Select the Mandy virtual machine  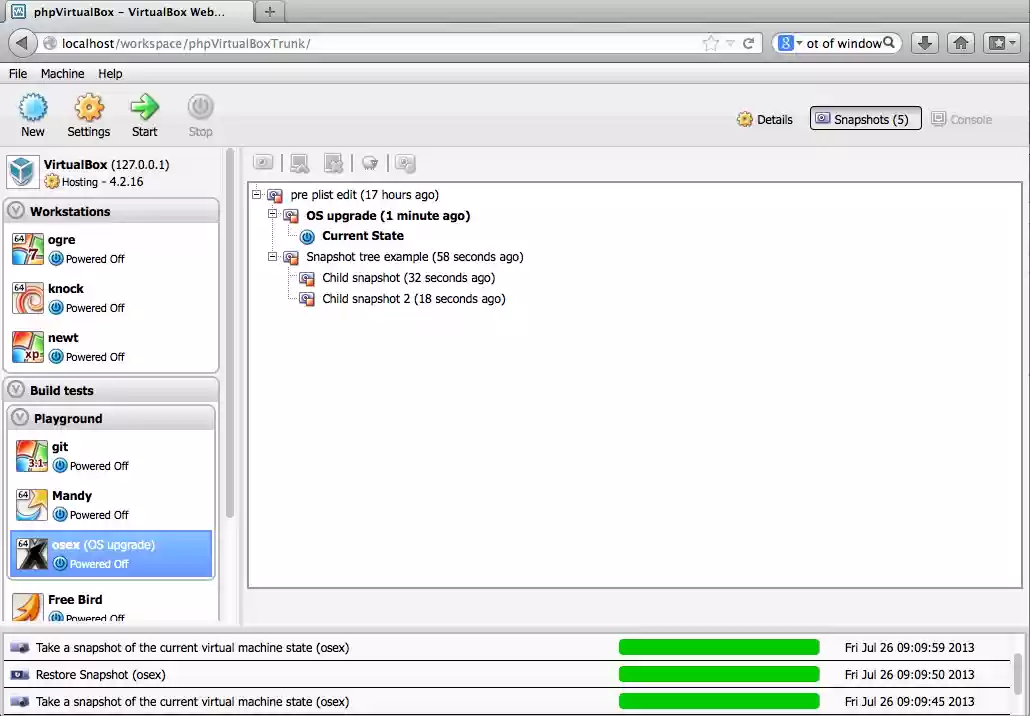(72, 495)
